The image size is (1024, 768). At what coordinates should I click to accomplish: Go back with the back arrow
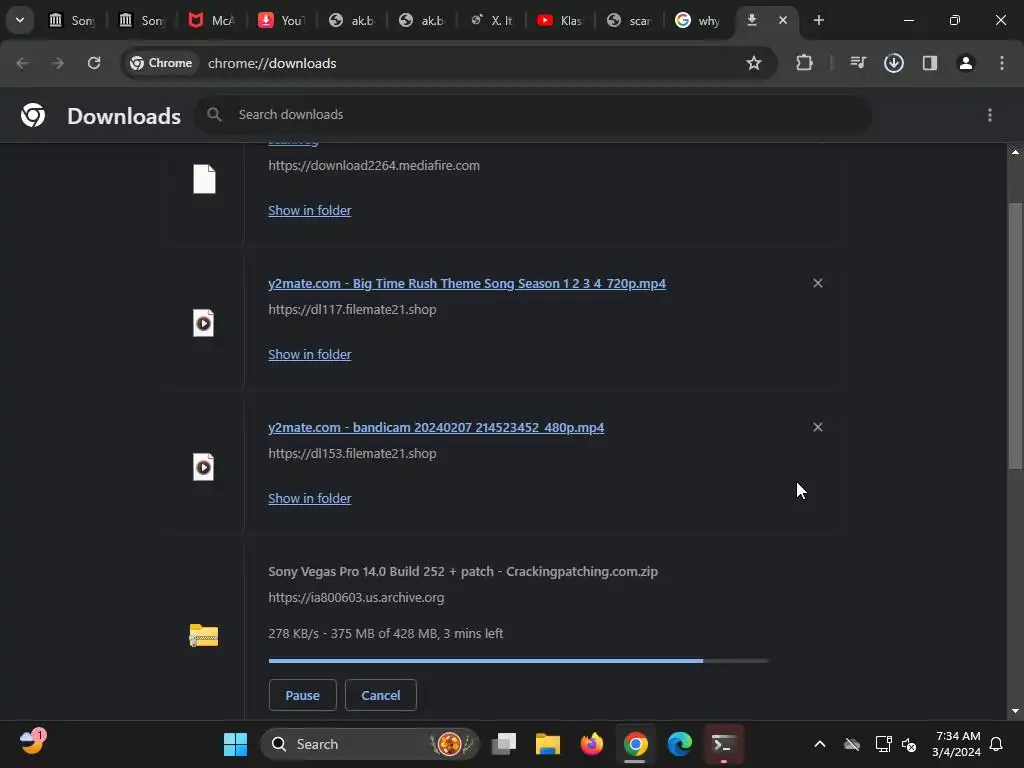tap(22, 63)
